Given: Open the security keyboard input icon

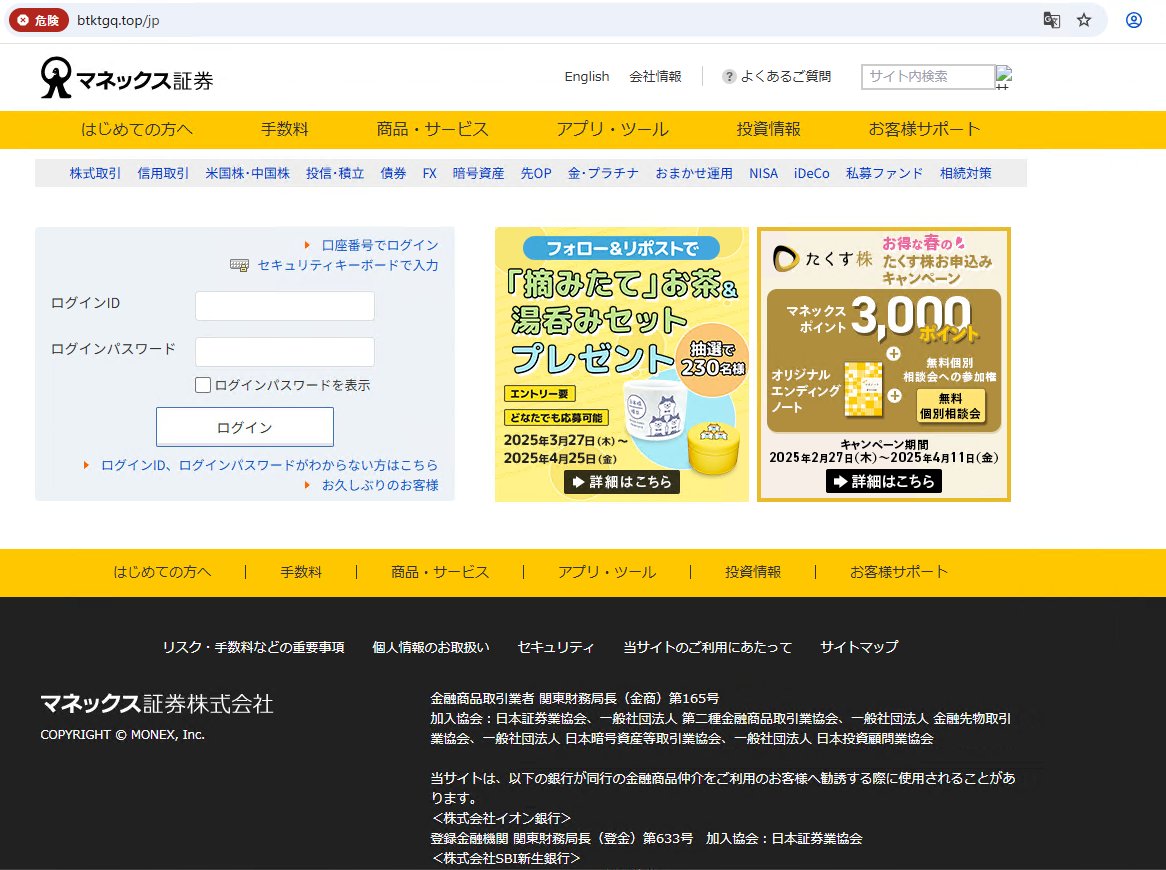Looking at the screenshot, I should coord(239,267).
